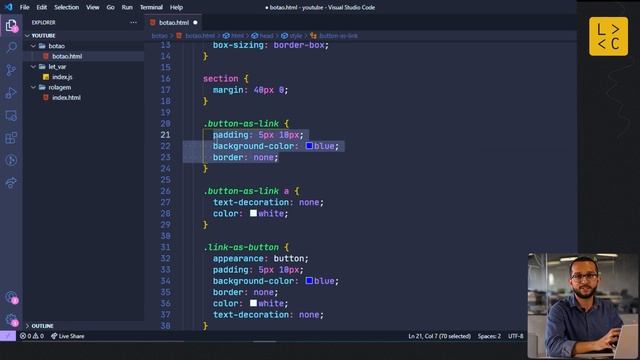The width and height of the screenshot is (640, 360).
Task: Collapse the YOUTUBE root folder
Action: (x=27, y=36)
